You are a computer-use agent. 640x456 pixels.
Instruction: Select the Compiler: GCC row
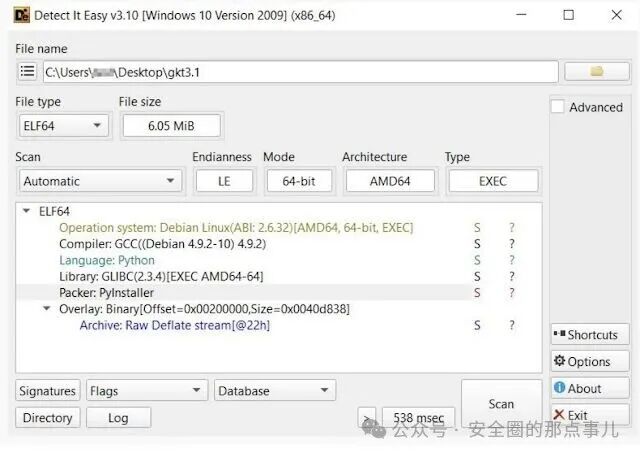pos(162,244)
